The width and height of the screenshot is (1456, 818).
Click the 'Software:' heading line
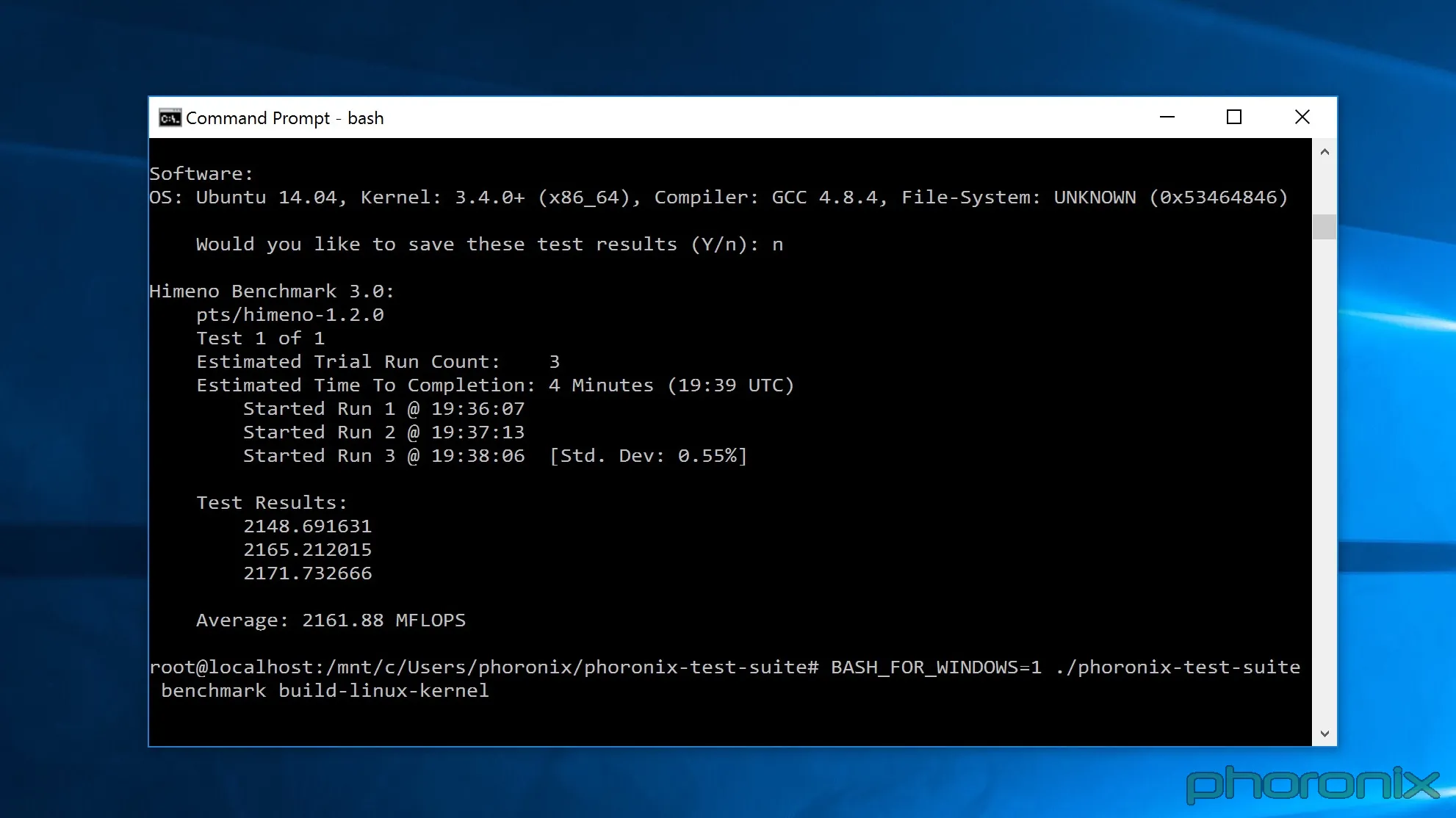pos(201,174)
